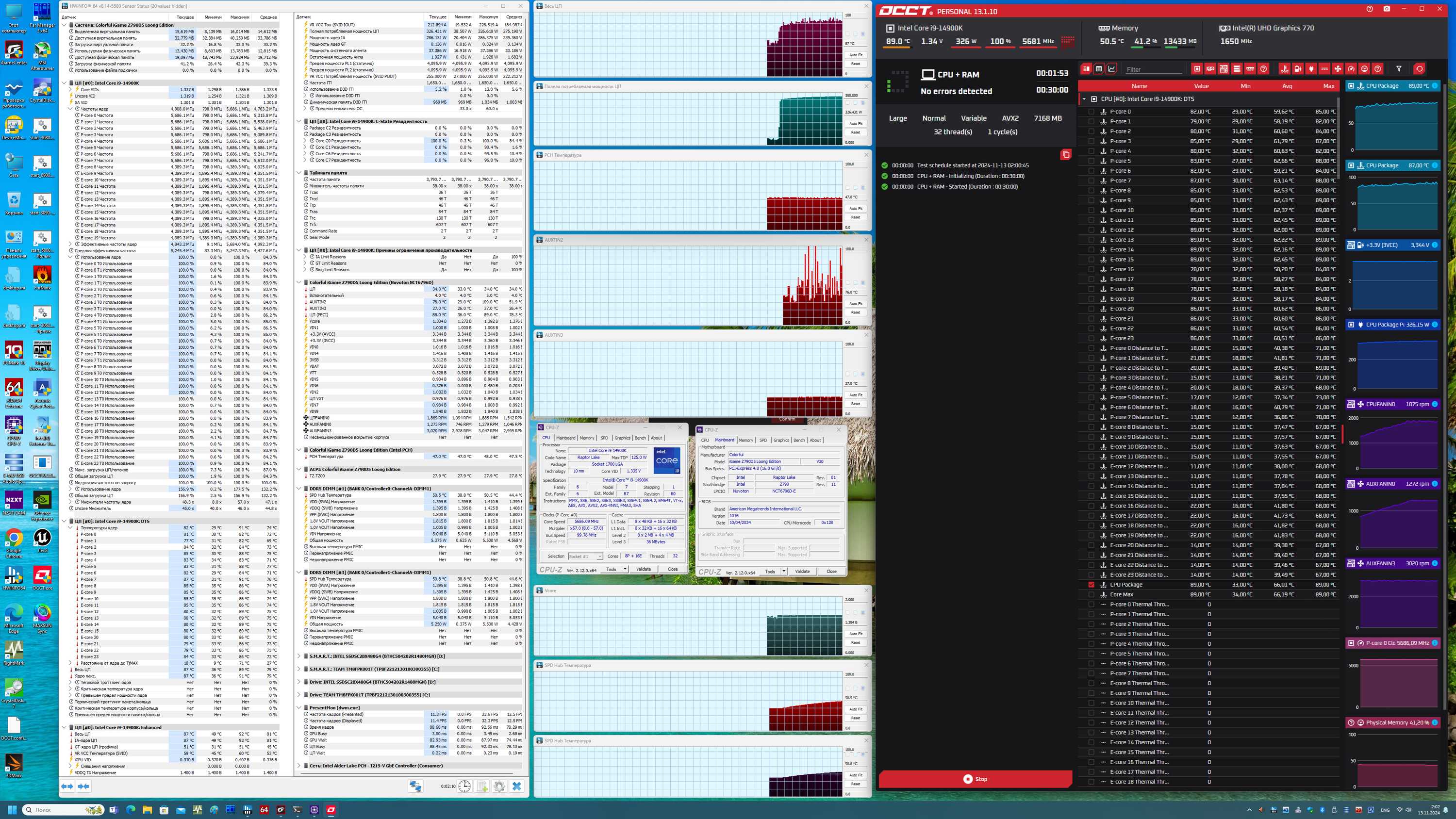Screen dimensions: 1456x819
Task: Open the CPU-Z Socket #1 selection dropdown
Action: point(586,556)
